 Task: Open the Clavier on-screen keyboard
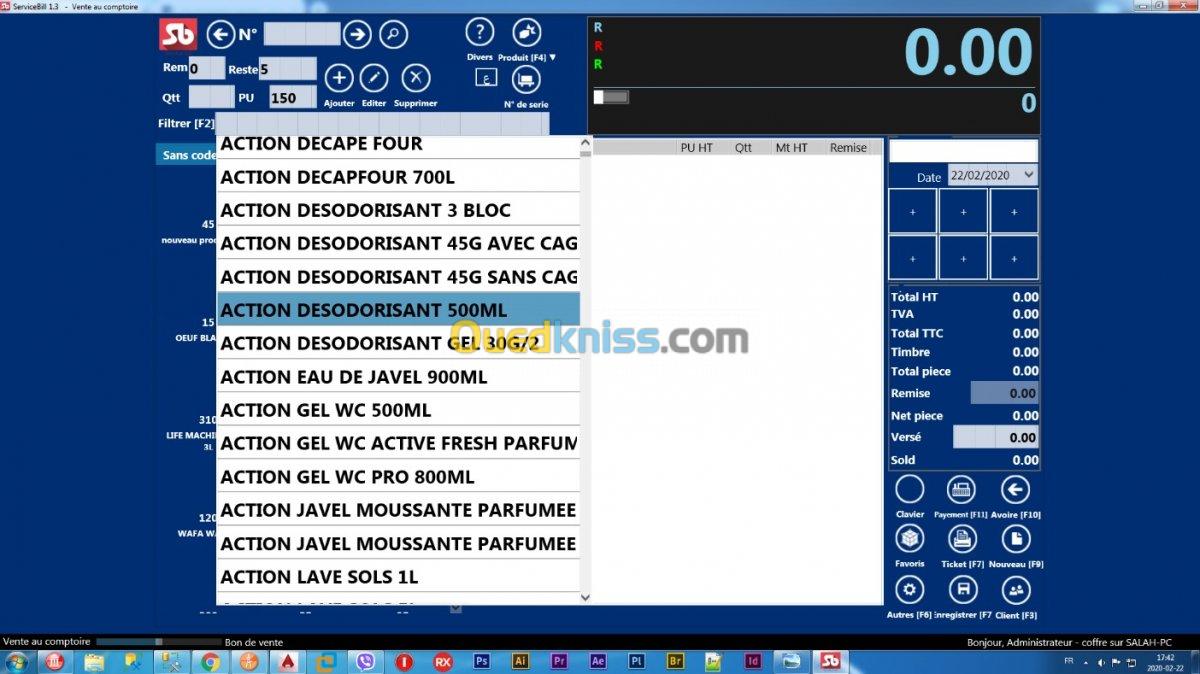910,489
